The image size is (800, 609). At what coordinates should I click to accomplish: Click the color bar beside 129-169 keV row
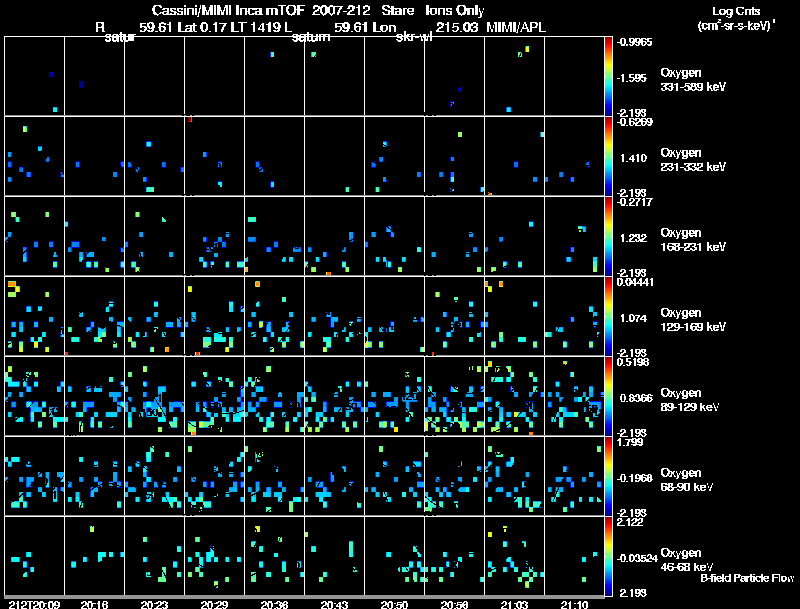pos(608,316)
